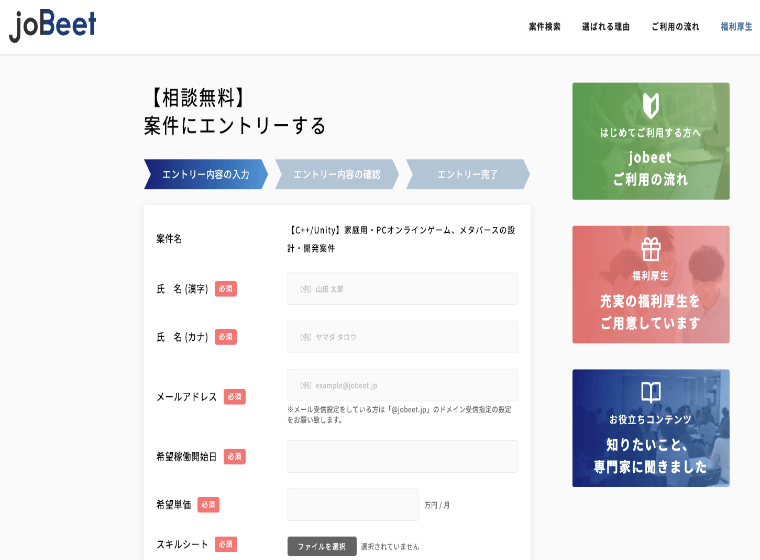Click the beginner leaf icon on green banner
This screenshot has width=760, height=560.
click(651, 105)
